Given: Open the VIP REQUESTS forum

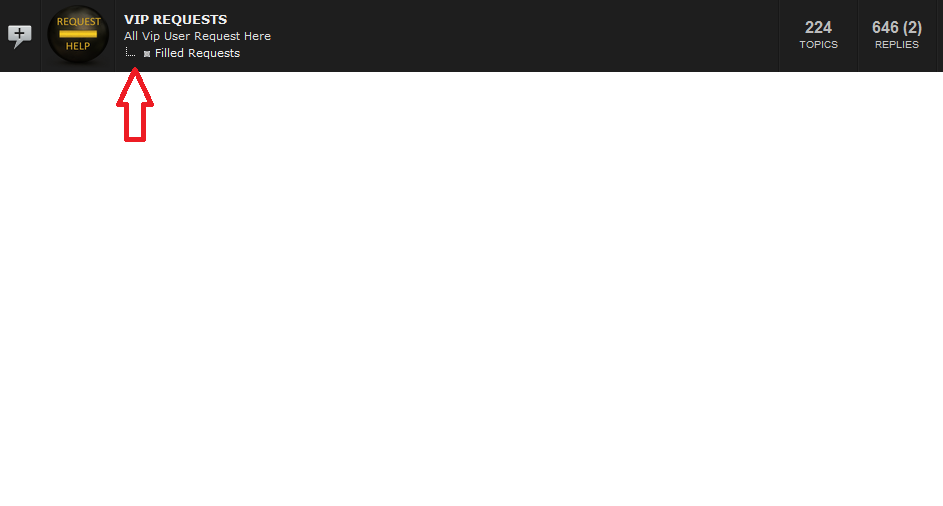Looking at the screenshot, I should pyautogui.click(x=176, y=20).
